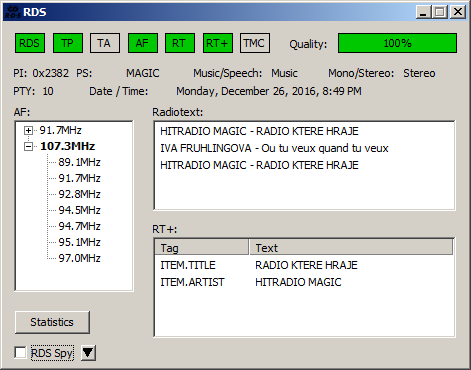Close the RDS window
The width and height of the screenshot is (471, 370).
(458, 12)
